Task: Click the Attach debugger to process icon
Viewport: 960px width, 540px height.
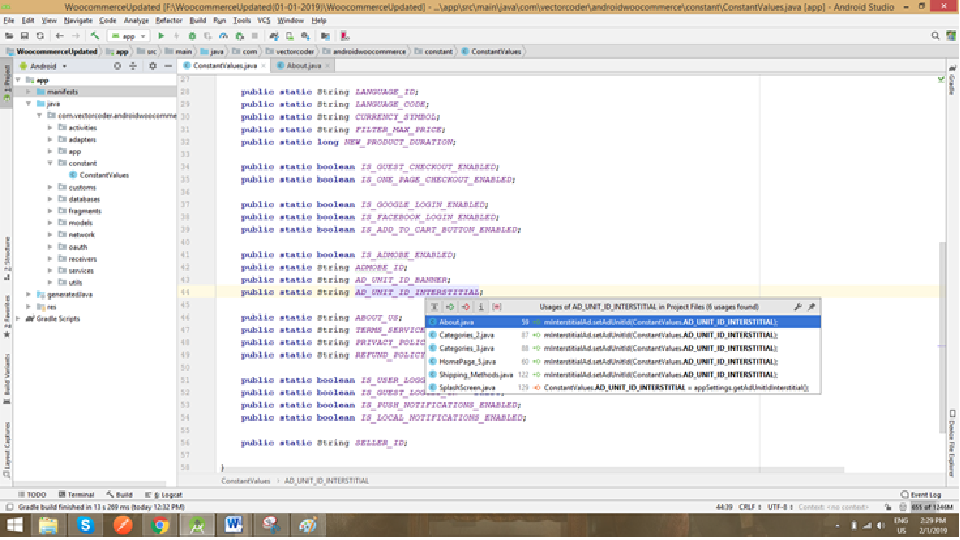Action: click(239, 36)
